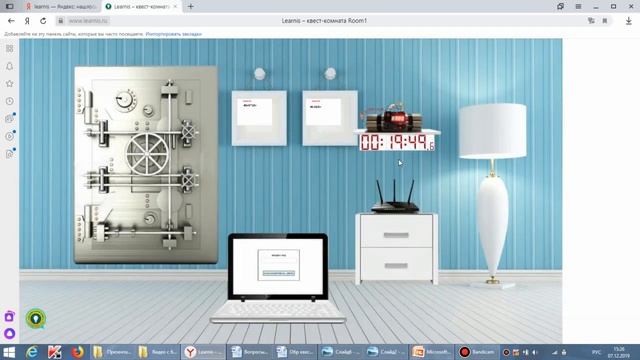The image size is (640, 360).
Task: Click the safe's central wheel handle
Action: (x=147, y=154)
